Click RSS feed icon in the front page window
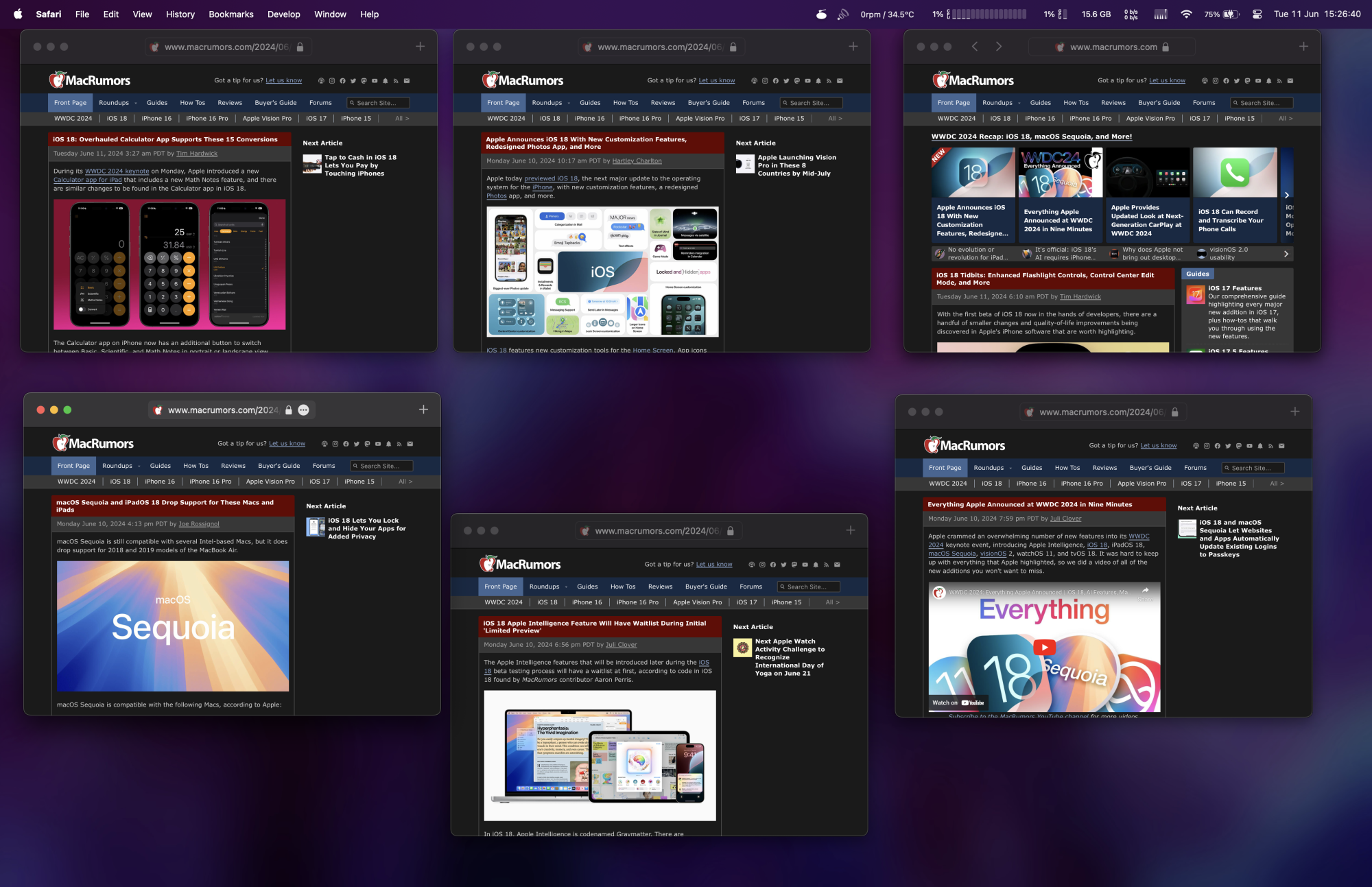The image size is (1372, 887). tap(1279, 81)
